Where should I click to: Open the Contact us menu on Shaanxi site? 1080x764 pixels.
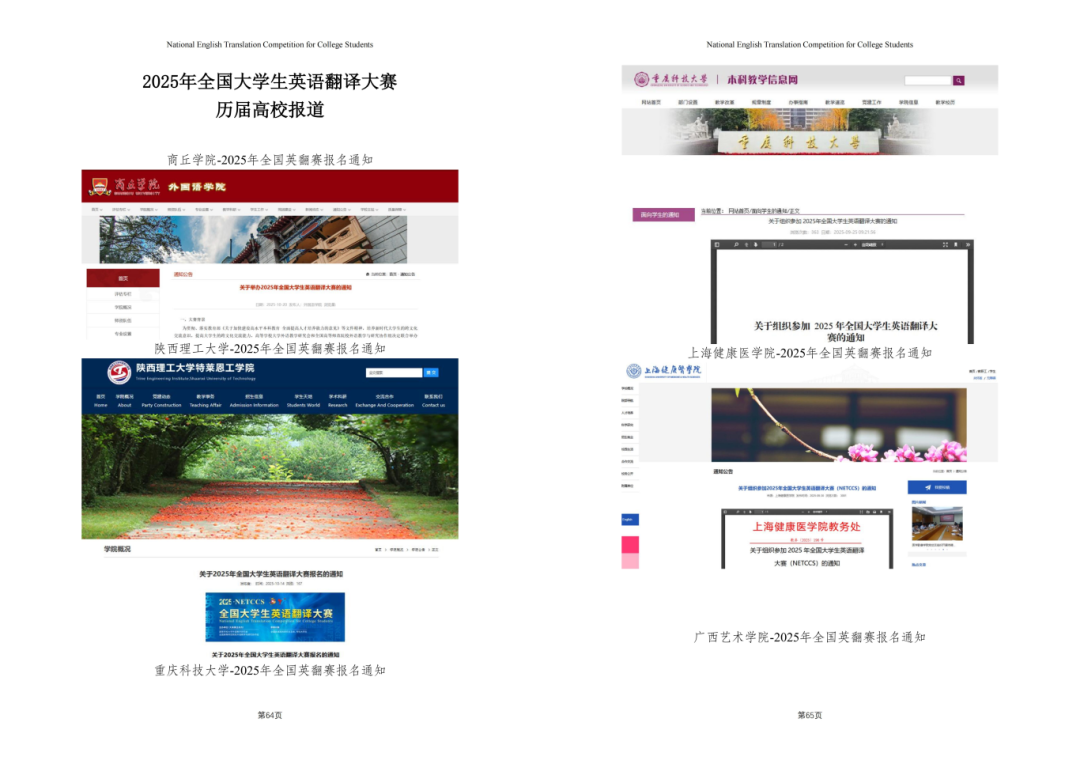tap(433, 401)
